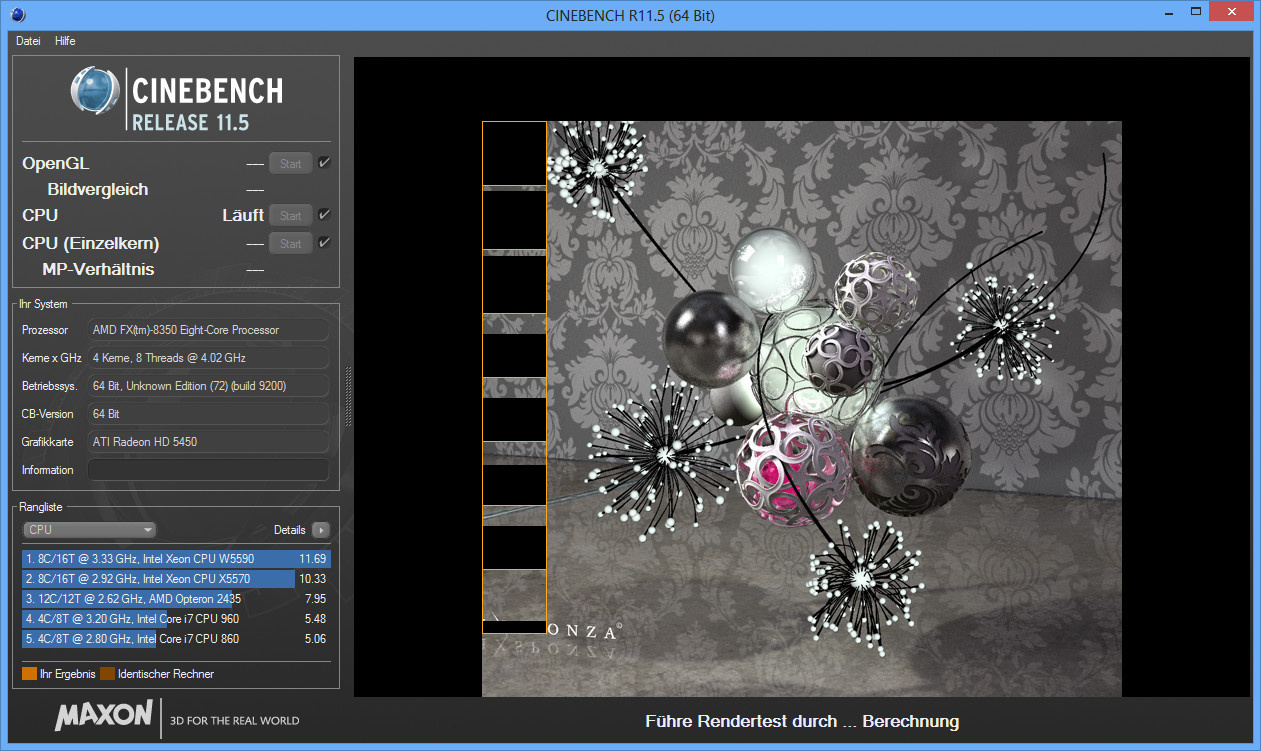Open the Hilfe menu

click(x=65, y=41)
